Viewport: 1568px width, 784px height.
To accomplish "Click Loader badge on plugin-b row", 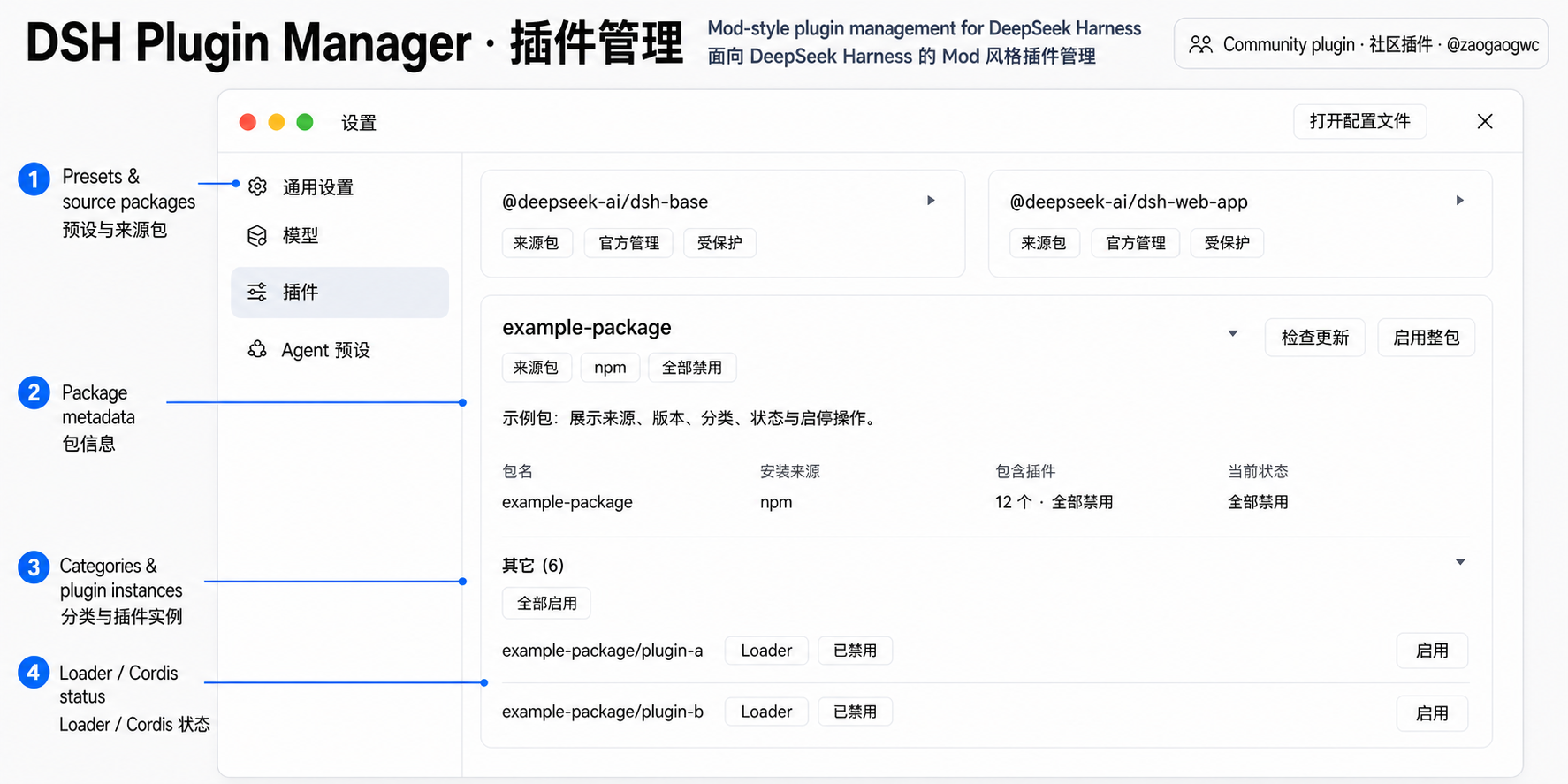I will coord(766,712).
